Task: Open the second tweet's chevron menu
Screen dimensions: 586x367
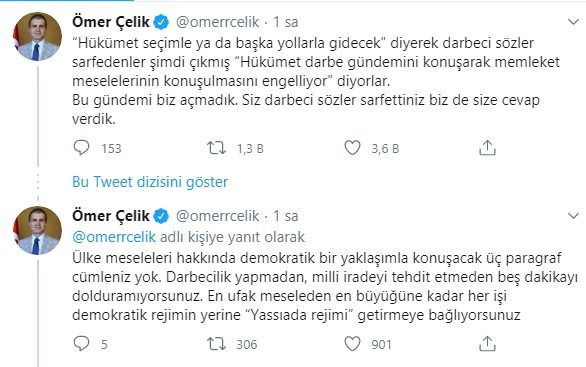Action: (573, 216)
